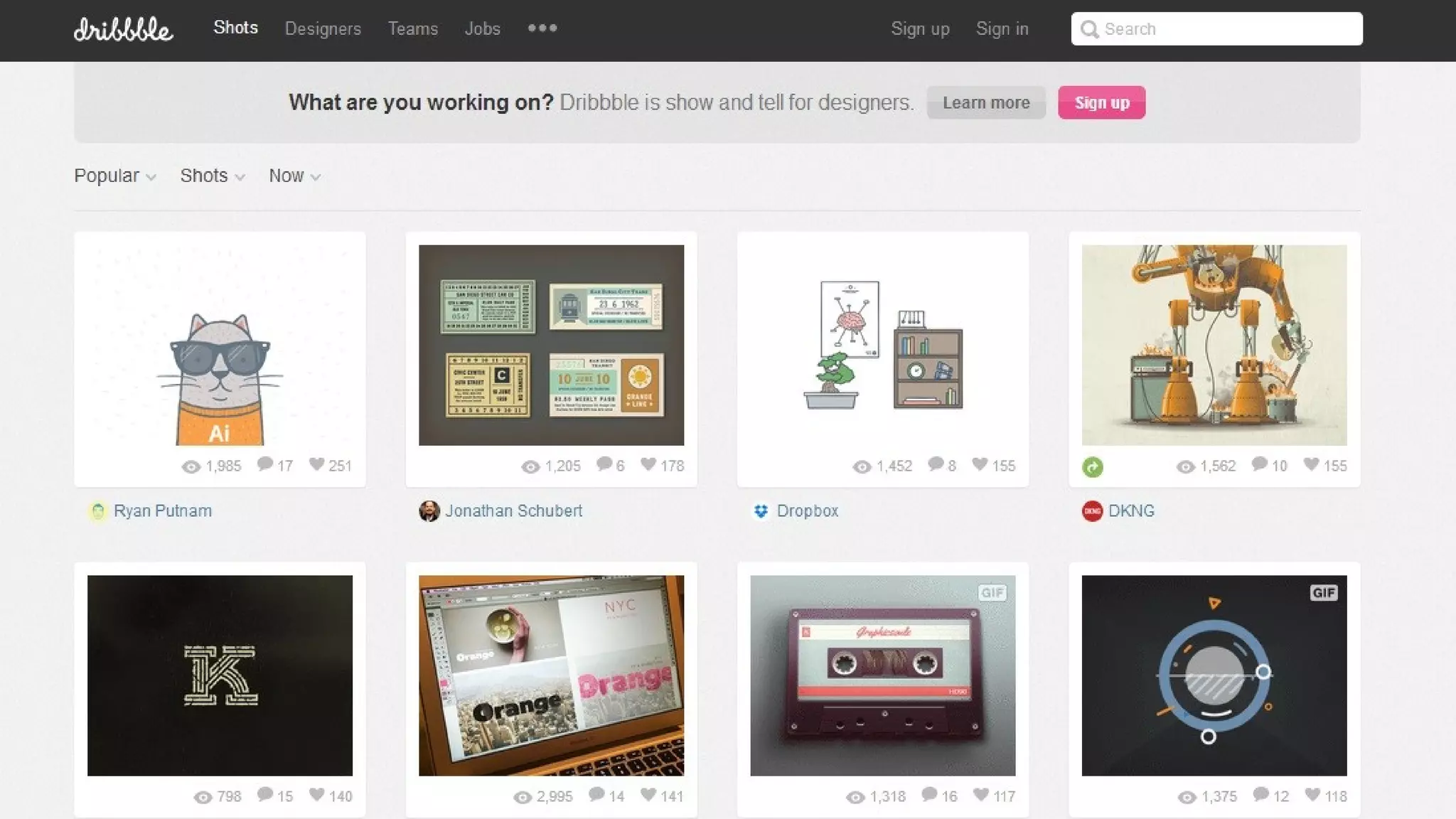The width and height of the screenshot is (1456, 819).
Task: Go to the Designers tab
Action: 323,28
